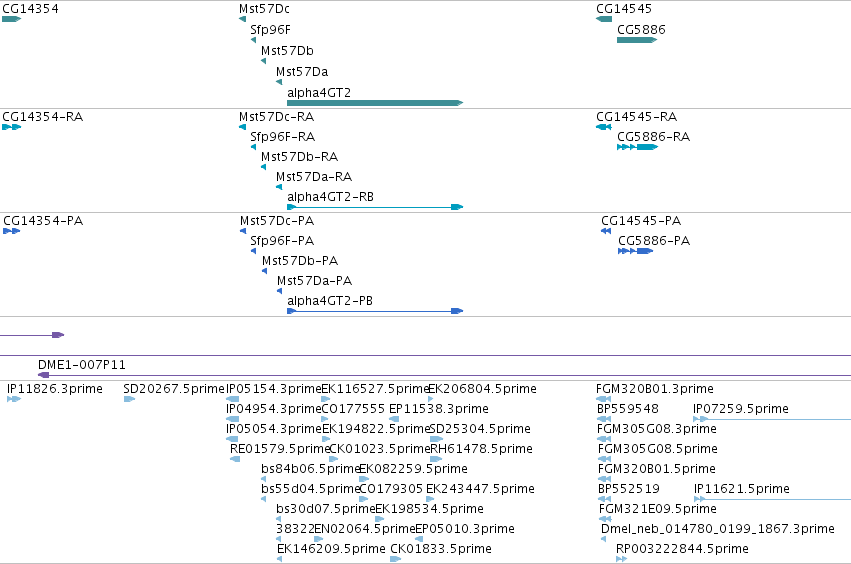This screenshot has width=851, height=564.
Task: Select the FGM305G08.3prime label
Action: (x=657, y=429)
